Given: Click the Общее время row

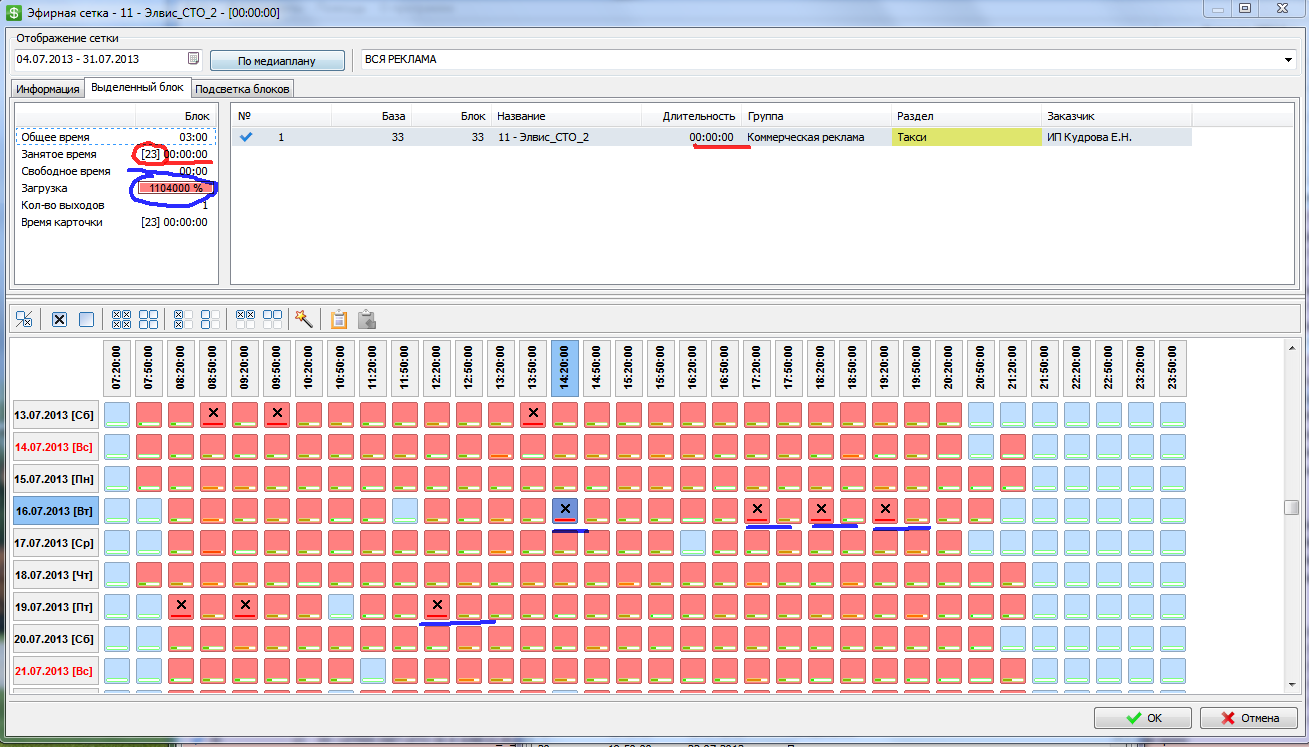Looking at the screenshot, I should (x=115, y=137).
